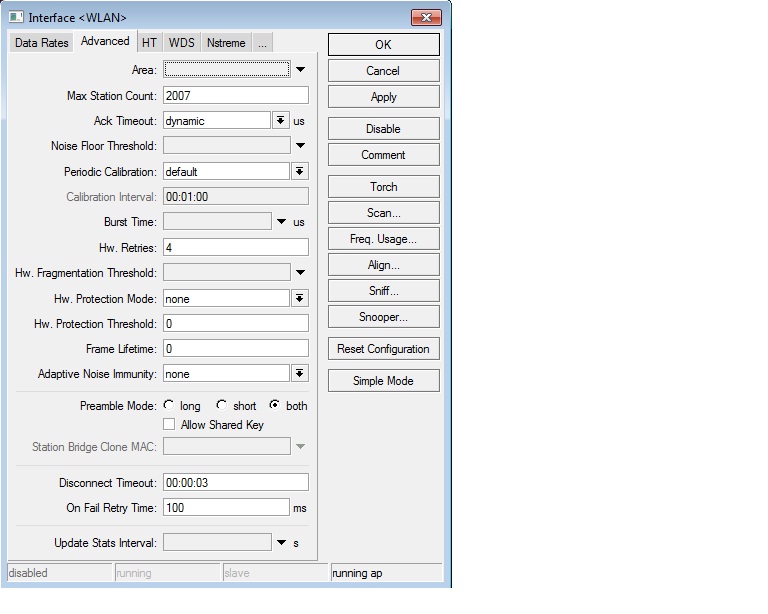Open the WDS tab
This screenshot has width=768, height=614.
181,43
